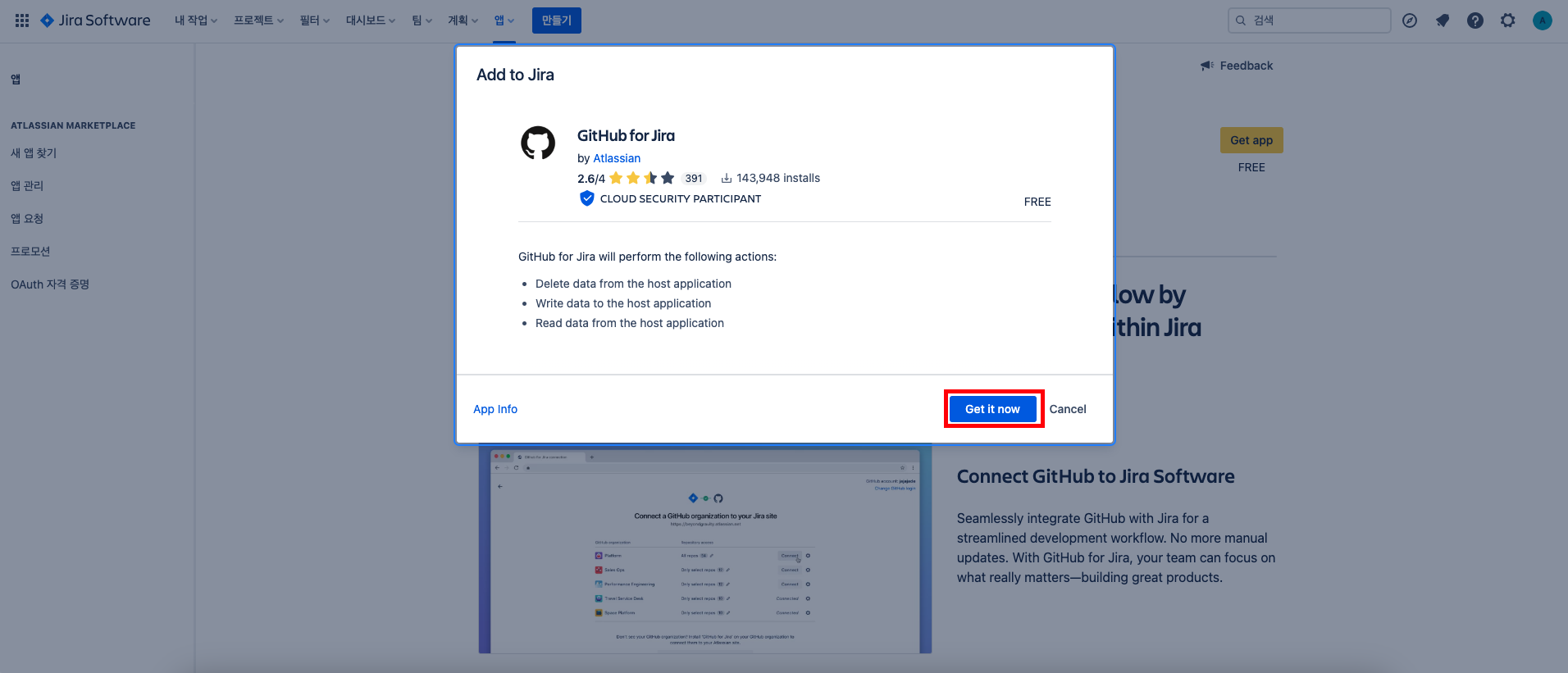1568x673 pixels.
Task: Open the settings gear icon
Action: (x=1508, y=20)
